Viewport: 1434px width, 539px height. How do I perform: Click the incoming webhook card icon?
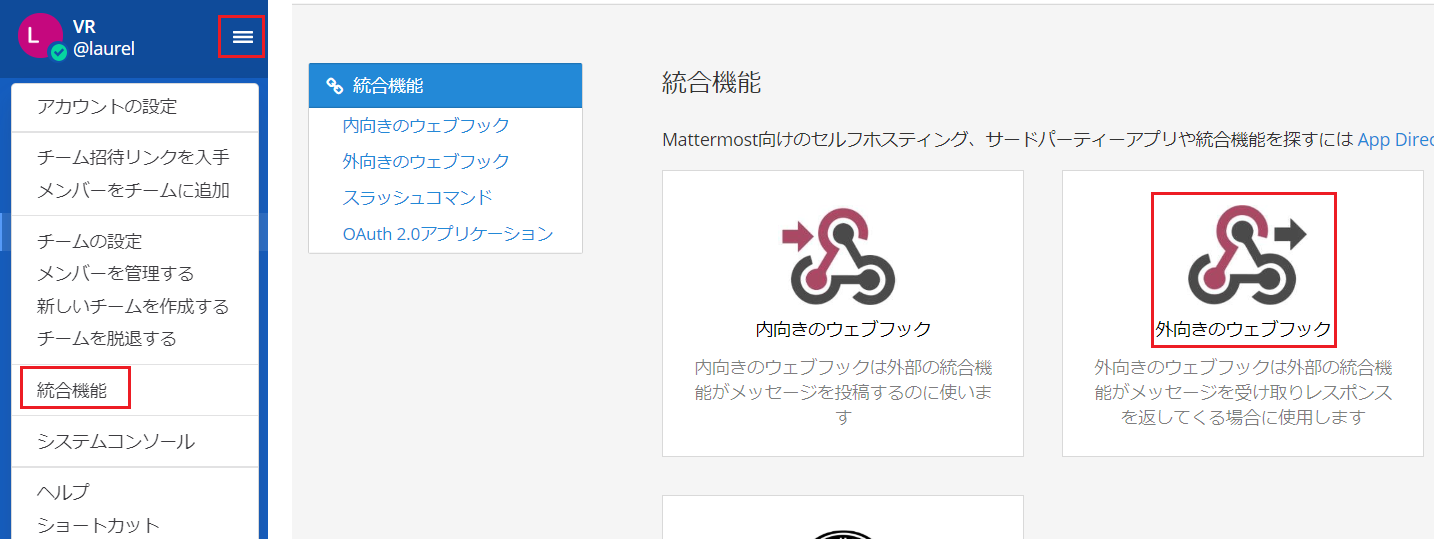(x=838, y=254)
